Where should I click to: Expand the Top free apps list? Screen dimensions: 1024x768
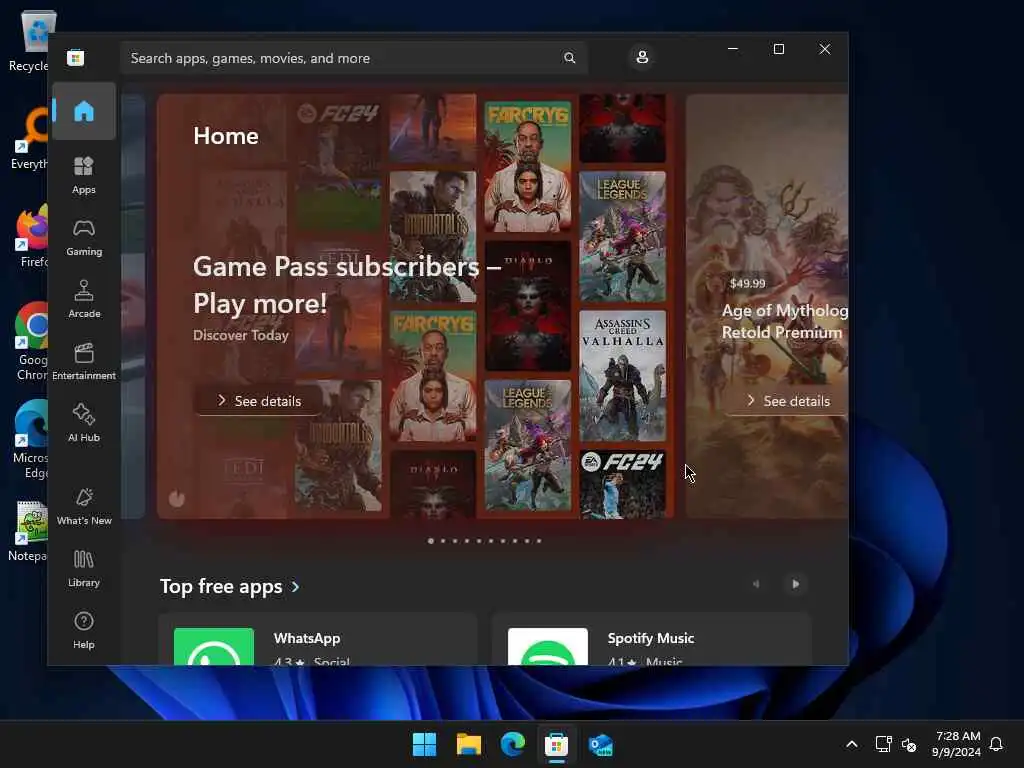[x=230, y=586]
